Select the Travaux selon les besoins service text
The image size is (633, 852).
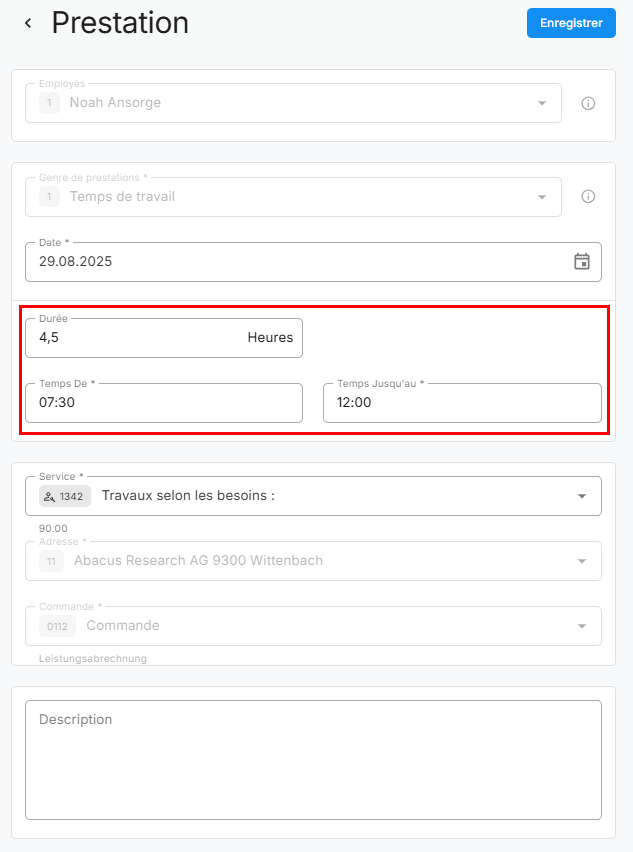[188, 496]
